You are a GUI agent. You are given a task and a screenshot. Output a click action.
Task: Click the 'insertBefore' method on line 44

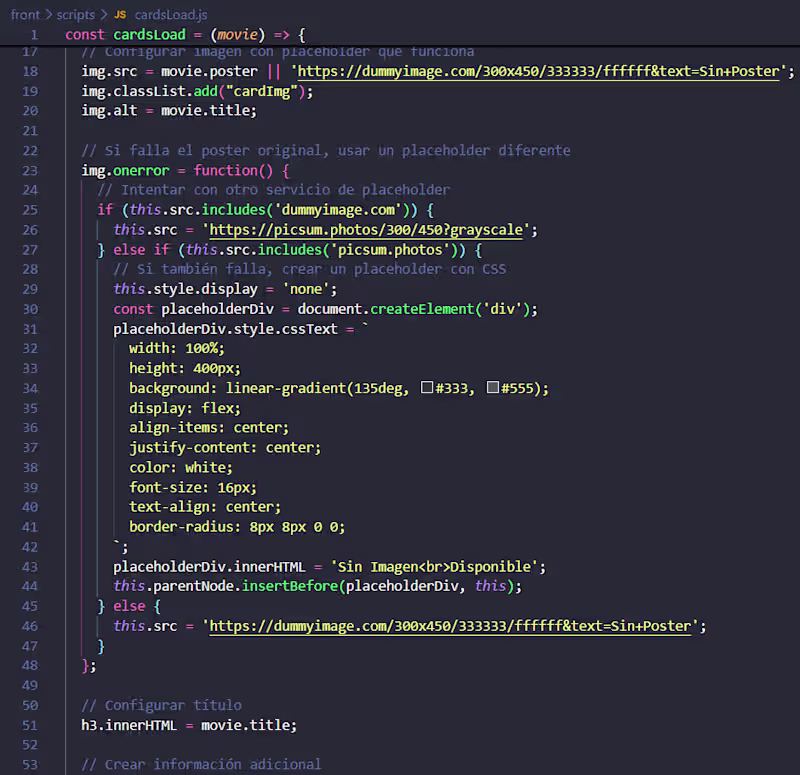290,586
